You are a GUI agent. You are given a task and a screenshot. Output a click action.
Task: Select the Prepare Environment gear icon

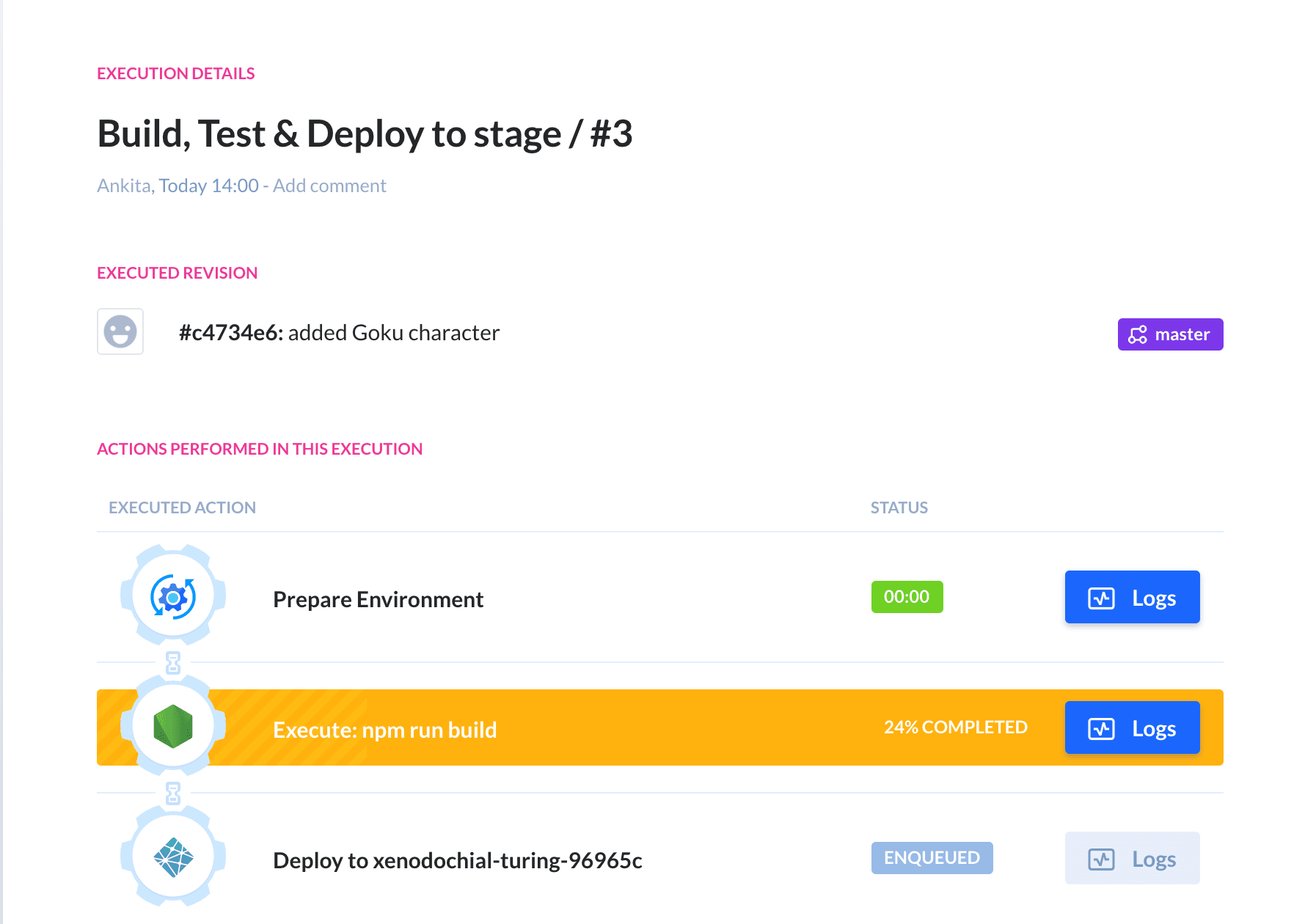point(172,597)
